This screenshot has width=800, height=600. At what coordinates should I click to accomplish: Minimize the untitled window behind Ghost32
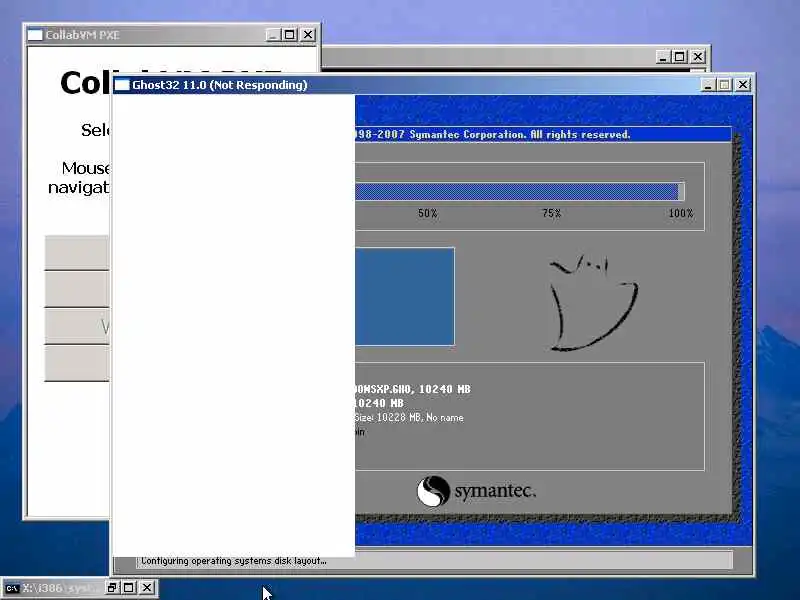(663, 57)
